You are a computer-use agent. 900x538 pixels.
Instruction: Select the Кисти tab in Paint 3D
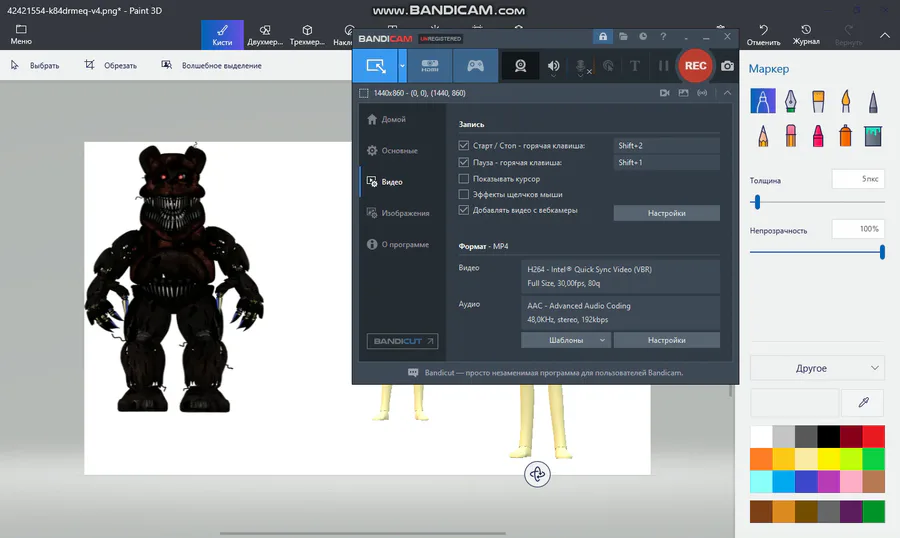[x=222, y=34]
